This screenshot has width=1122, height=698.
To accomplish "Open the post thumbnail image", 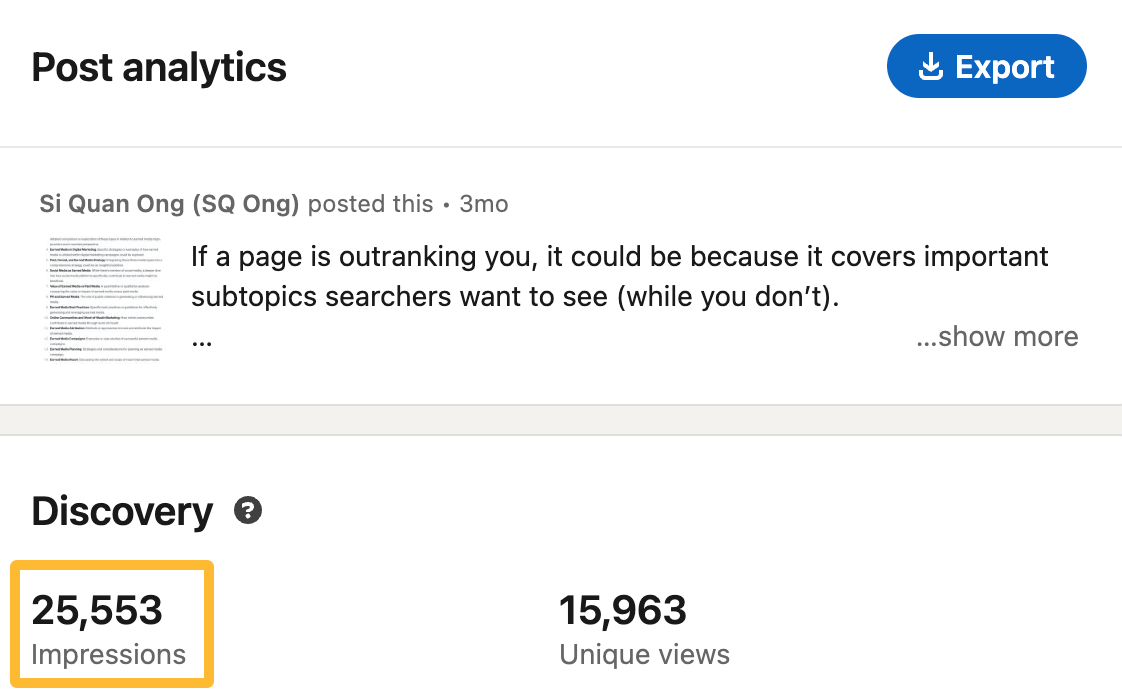I will click(x=105, y=297).
